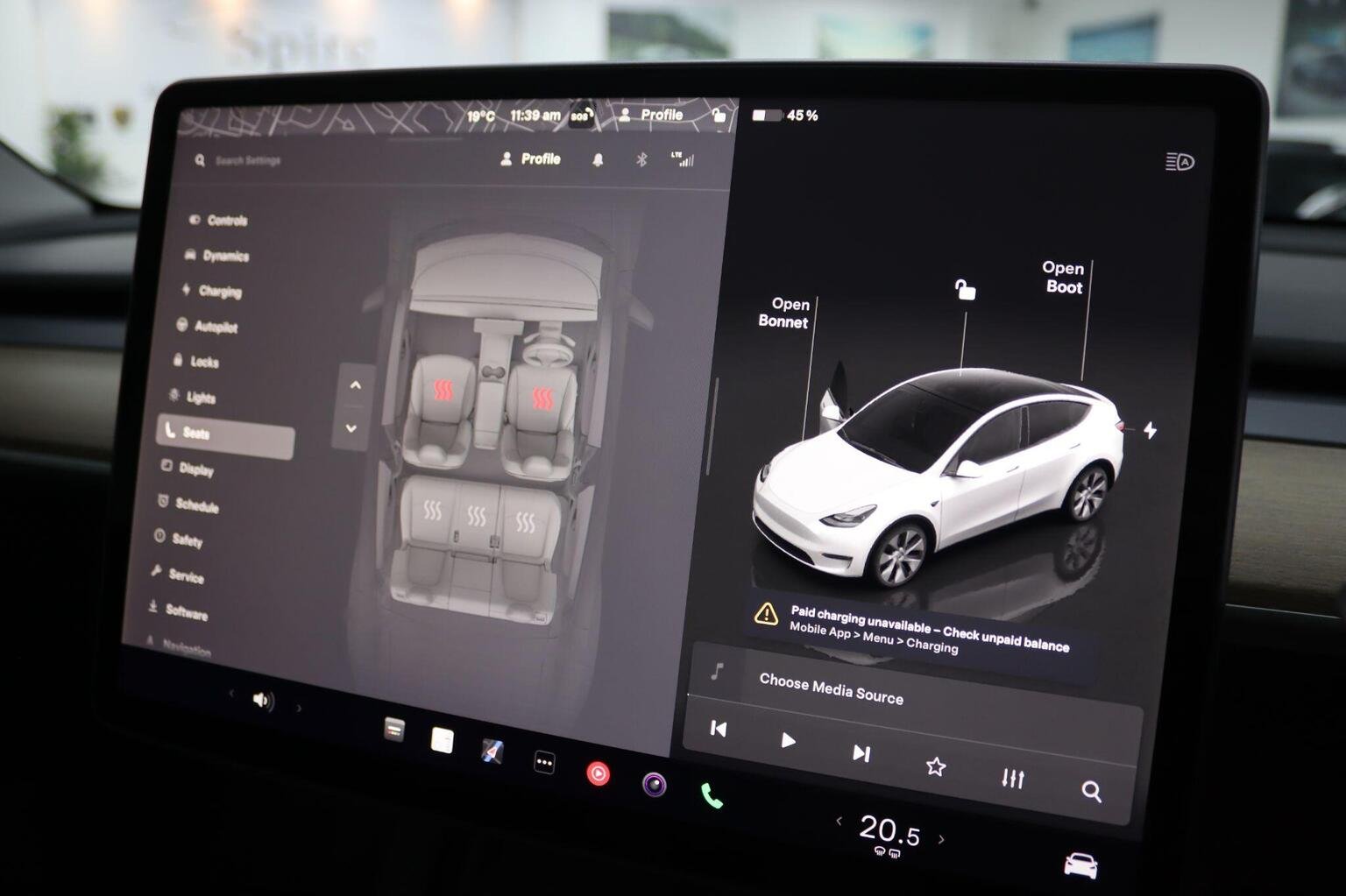Toggle auto high beam headlight icon
1346x896 pixels.
click(x=1180, y=161)
